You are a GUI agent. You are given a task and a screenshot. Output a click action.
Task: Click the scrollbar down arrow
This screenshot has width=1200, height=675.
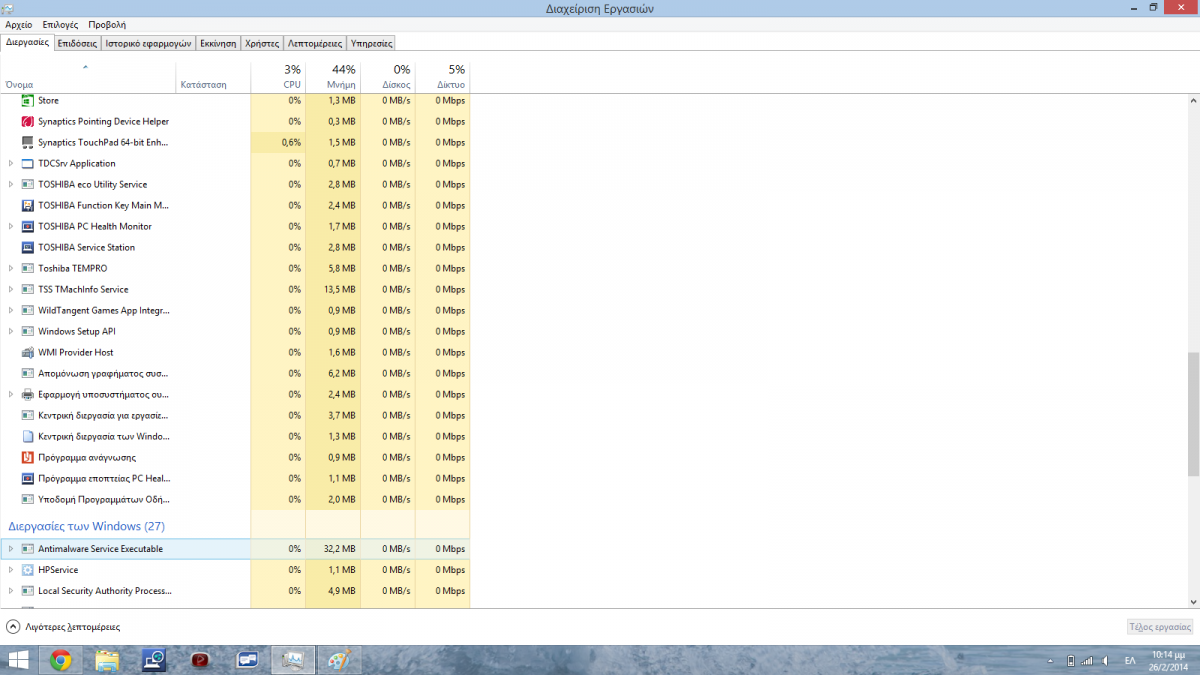coord(1193,601)
